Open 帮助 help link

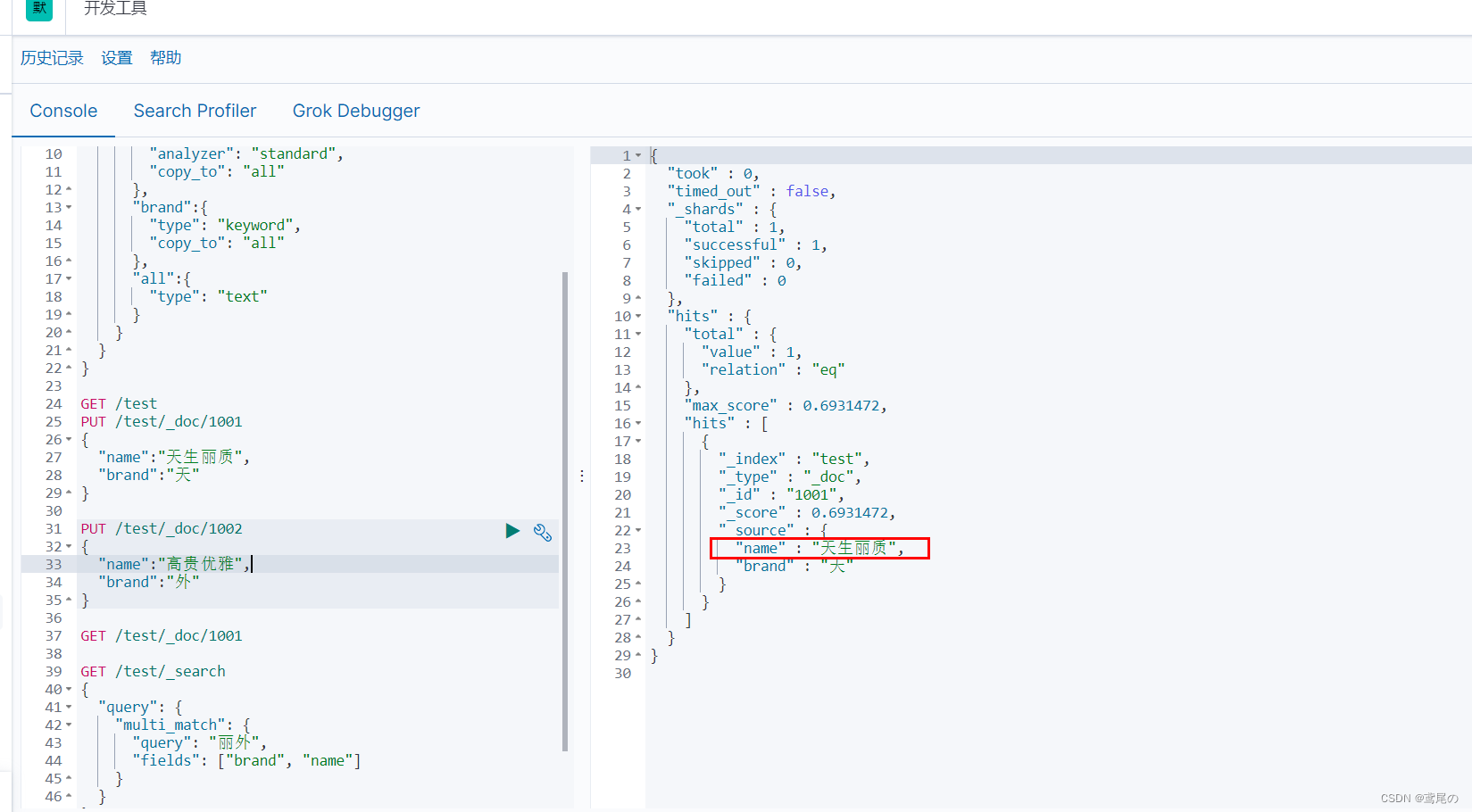[x=166, y=58]
